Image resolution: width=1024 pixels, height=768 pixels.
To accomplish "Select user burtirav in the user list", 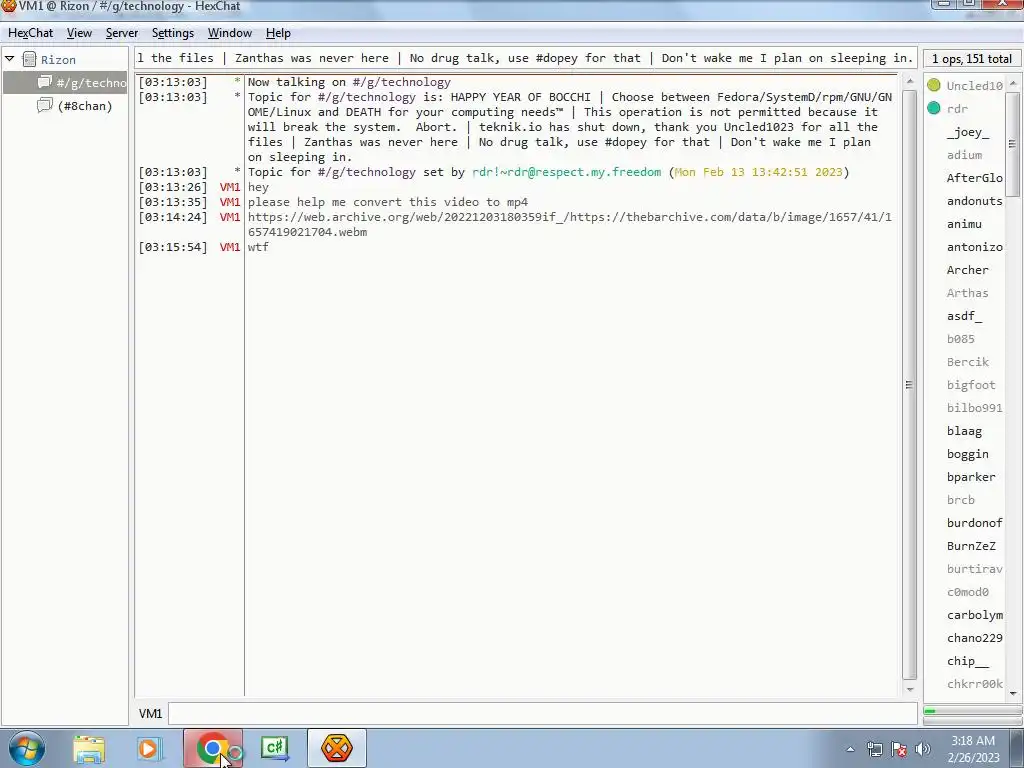I will pos(974,569).
